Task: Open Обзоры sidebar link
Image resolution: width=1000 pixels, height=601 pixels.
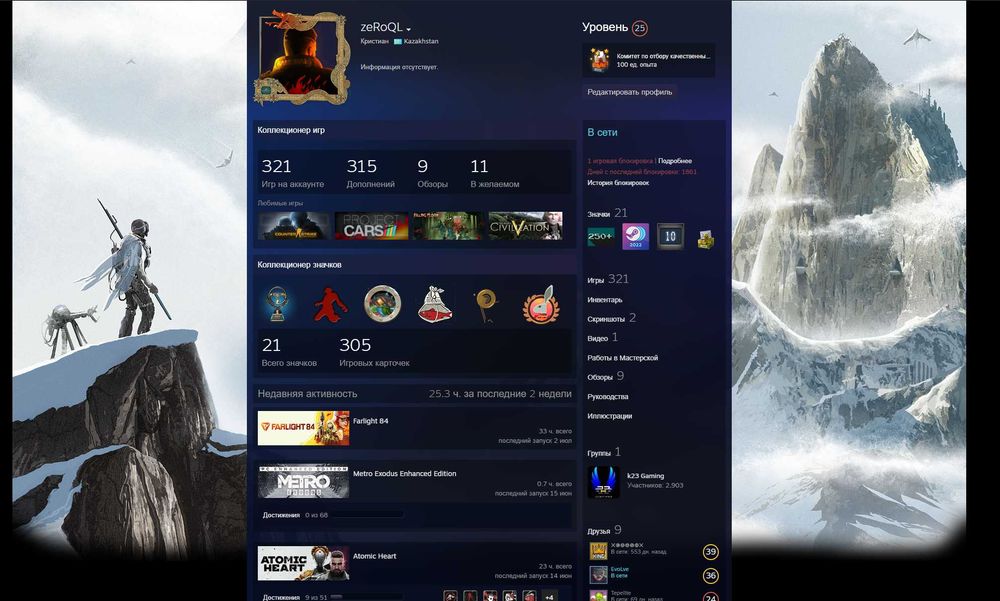Action: (606, 376)
